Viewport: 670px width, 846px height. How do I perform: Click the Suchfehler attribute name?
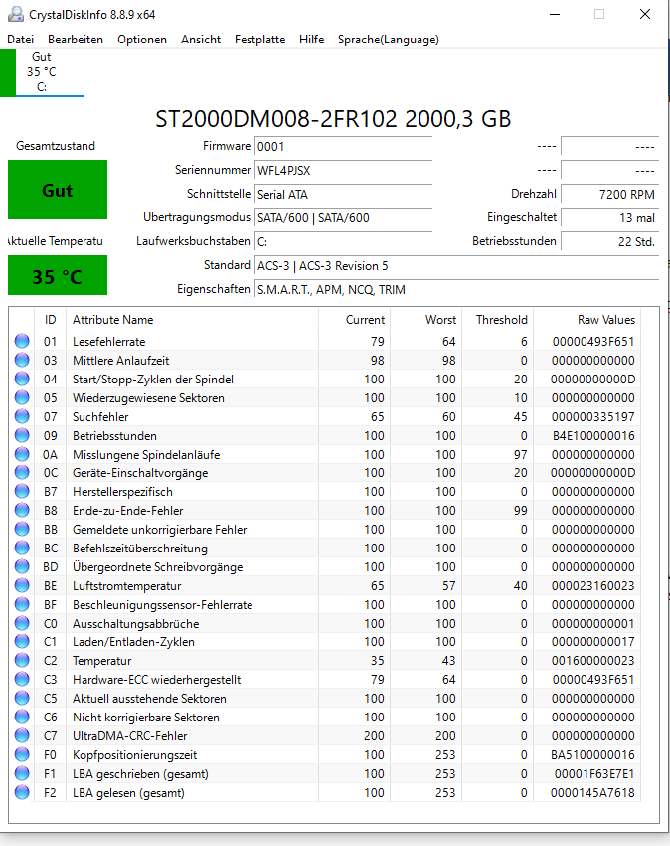point(100,417)
